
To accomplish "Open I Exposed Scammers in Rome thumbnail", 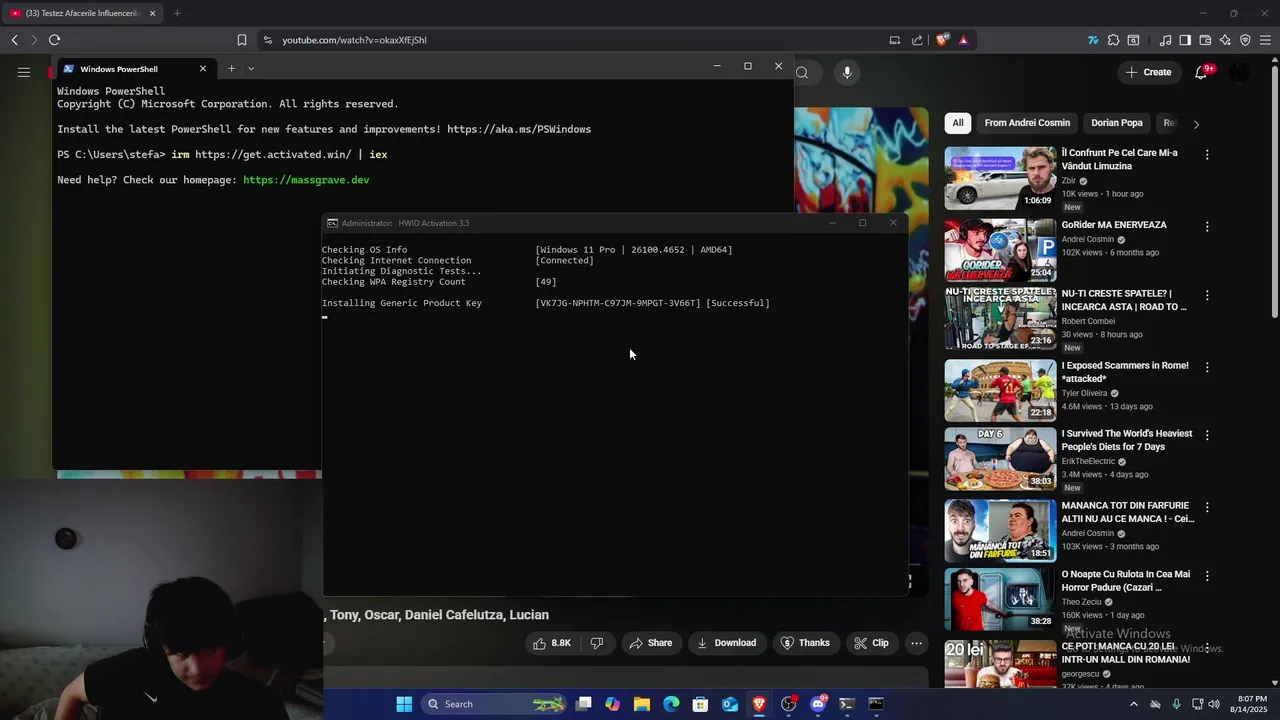I will [1000, 391].
